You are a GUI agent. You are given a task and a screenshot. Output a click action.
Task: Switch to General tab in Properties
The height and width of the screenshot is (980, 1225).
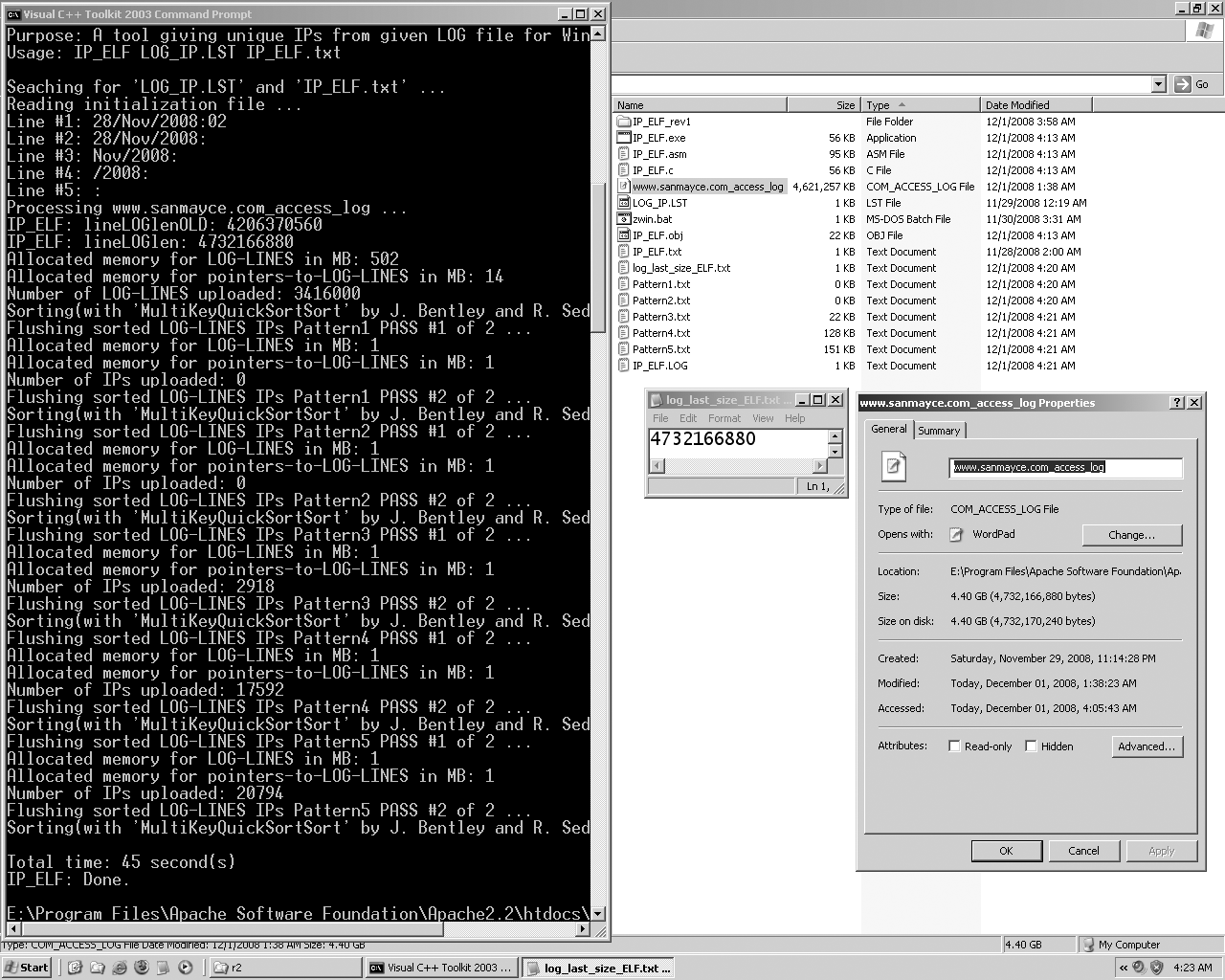(x=889, y=429)
